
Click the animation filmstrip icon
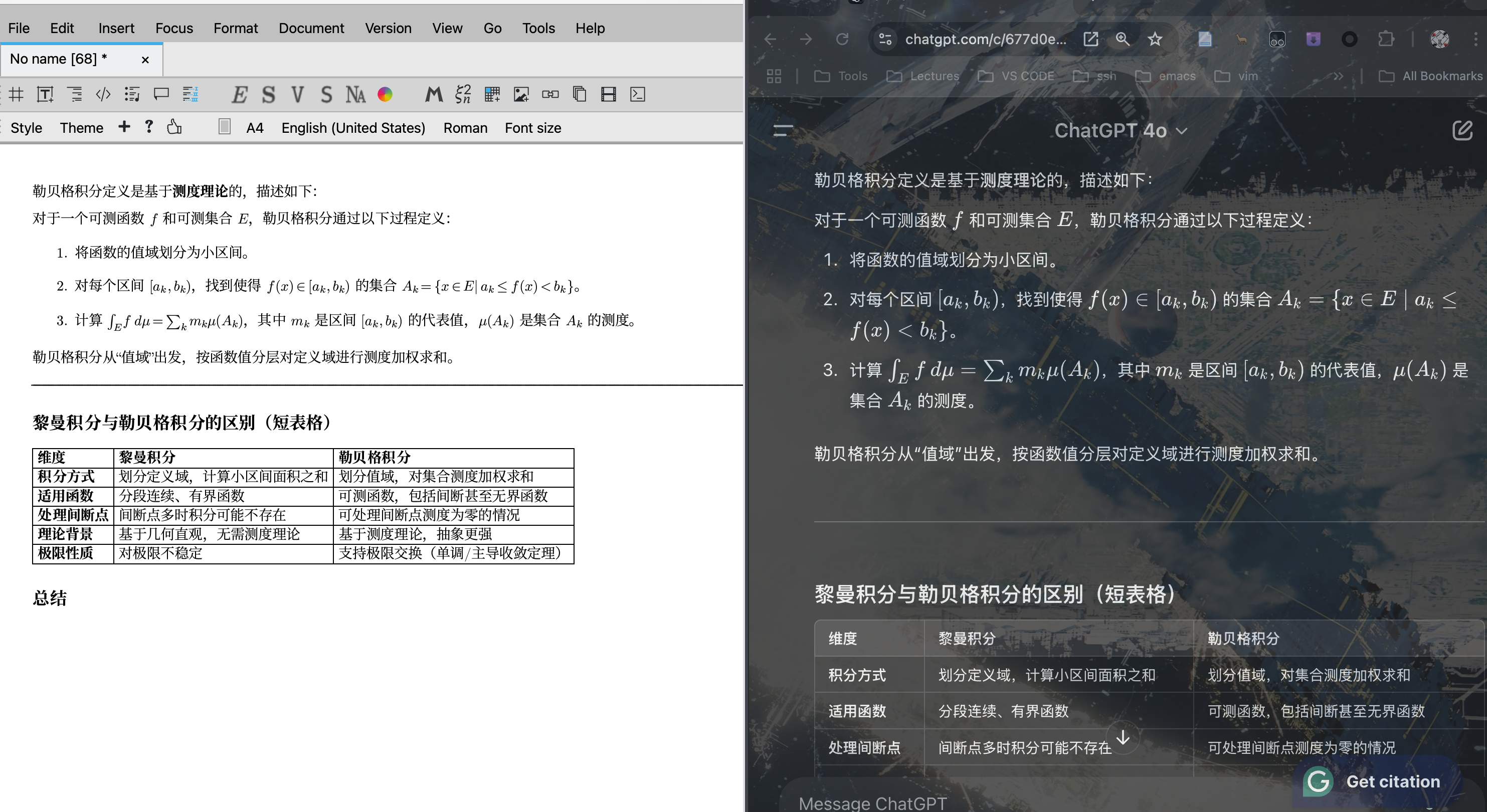609,95
